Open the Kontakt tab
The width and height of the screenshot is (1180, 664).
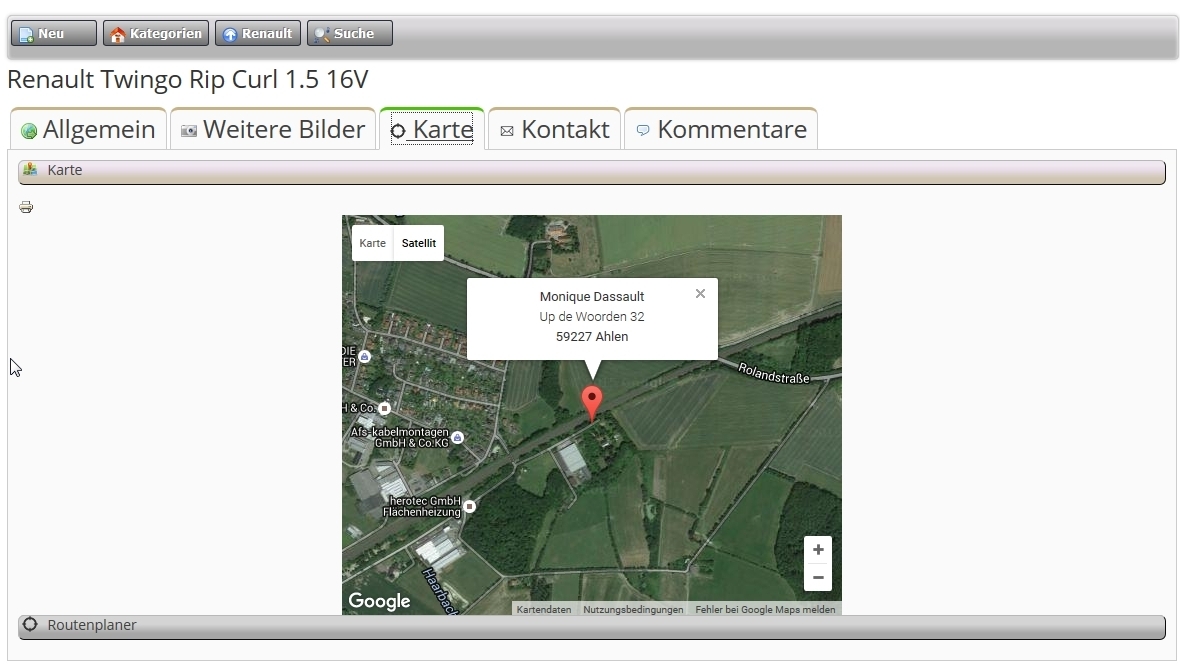point(555,129)
